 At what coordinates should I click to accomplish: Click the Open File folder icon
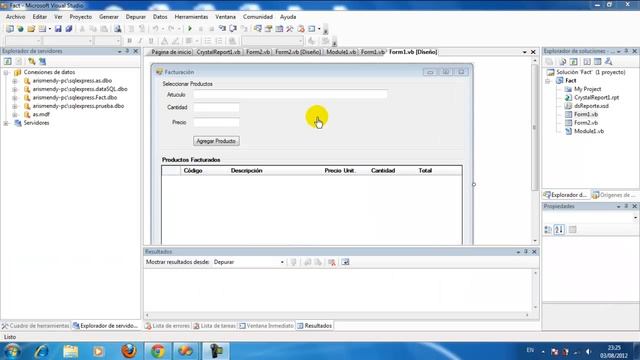pos(31,29)
